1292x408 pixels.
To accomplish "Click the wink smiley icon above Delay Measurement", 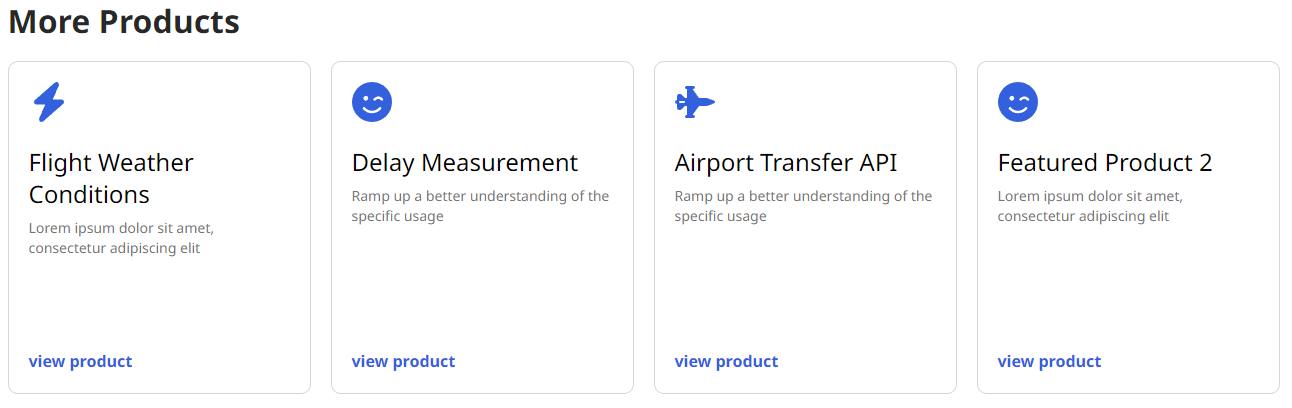I will click(372, 102).
